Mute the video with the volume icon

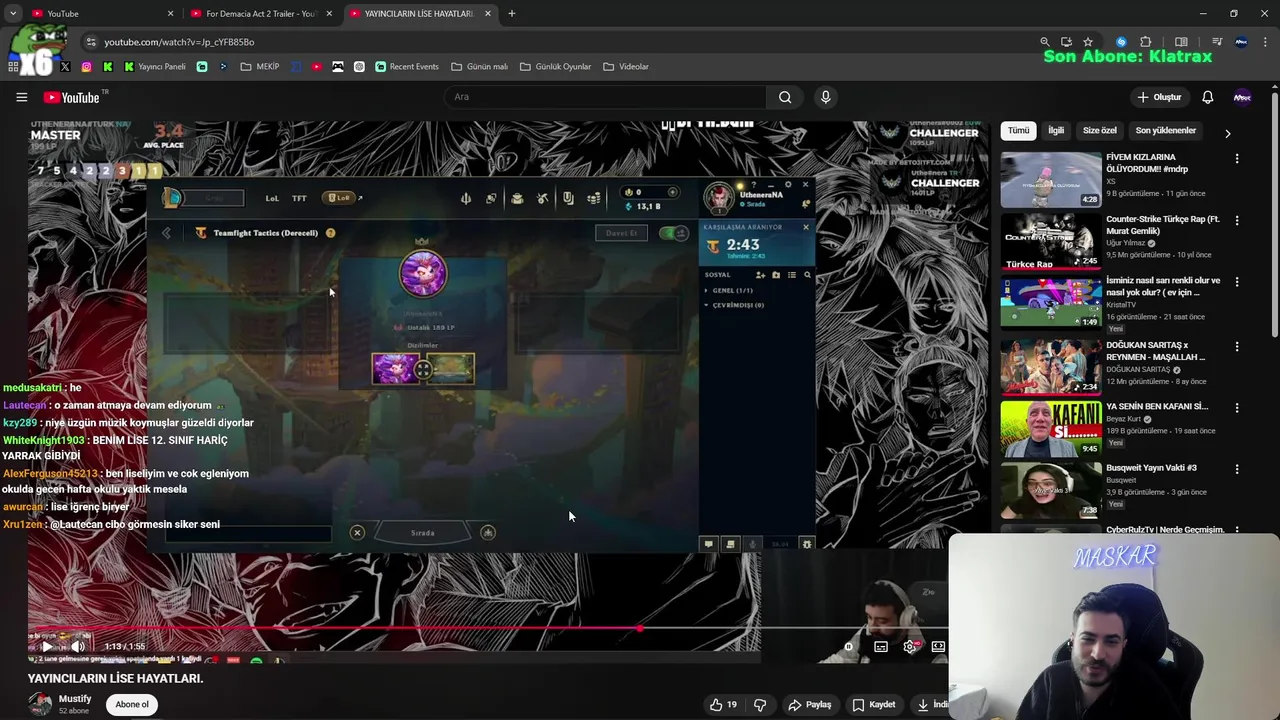[x=78, y=647]
